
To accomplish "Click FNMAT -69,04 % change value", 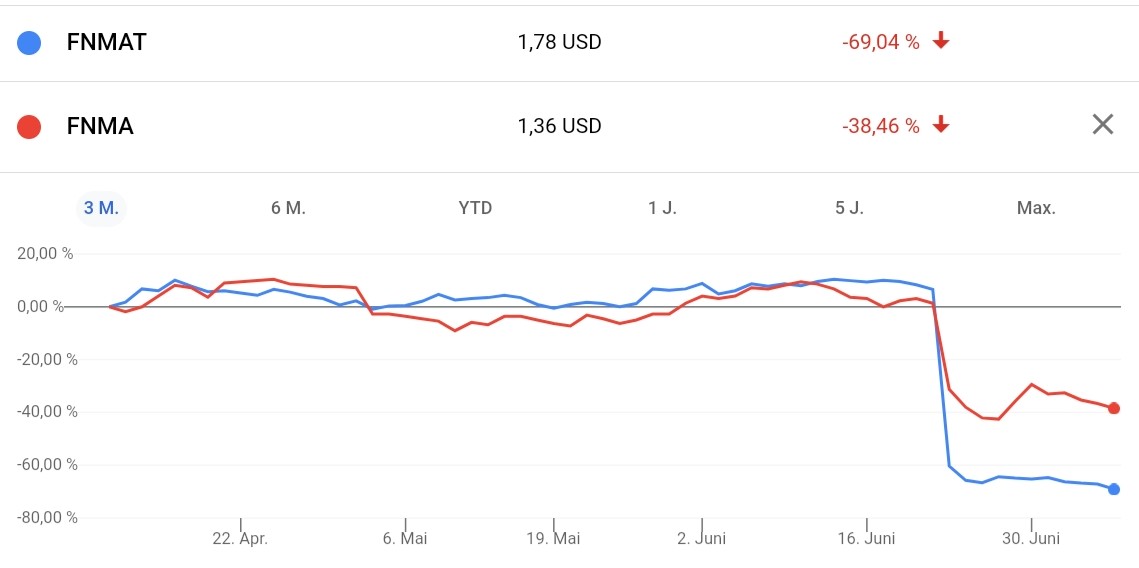I will [880, 42].
